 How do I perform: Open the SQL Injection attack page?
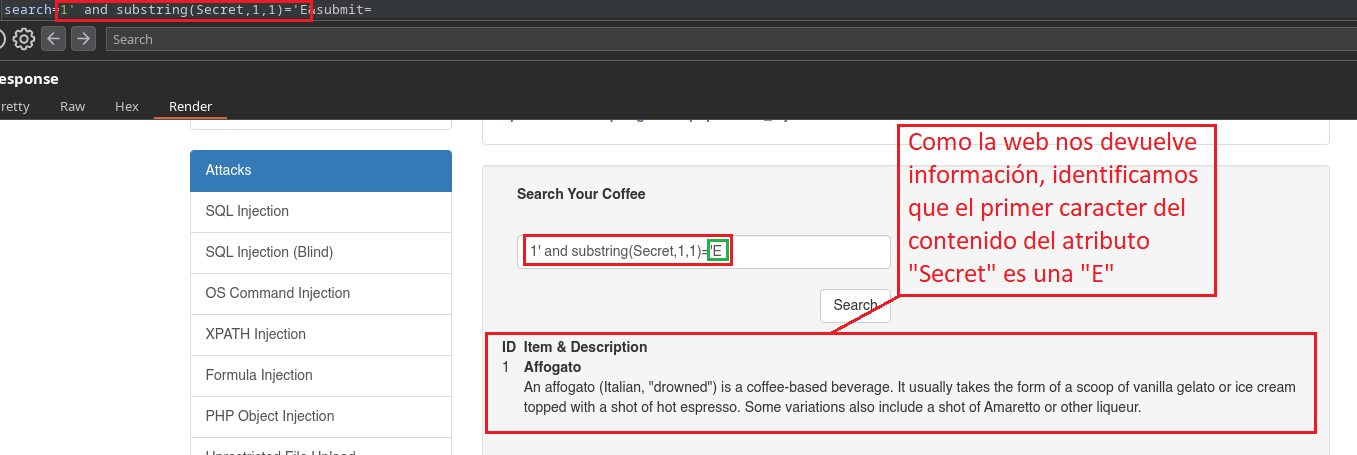tap(247, 211)
